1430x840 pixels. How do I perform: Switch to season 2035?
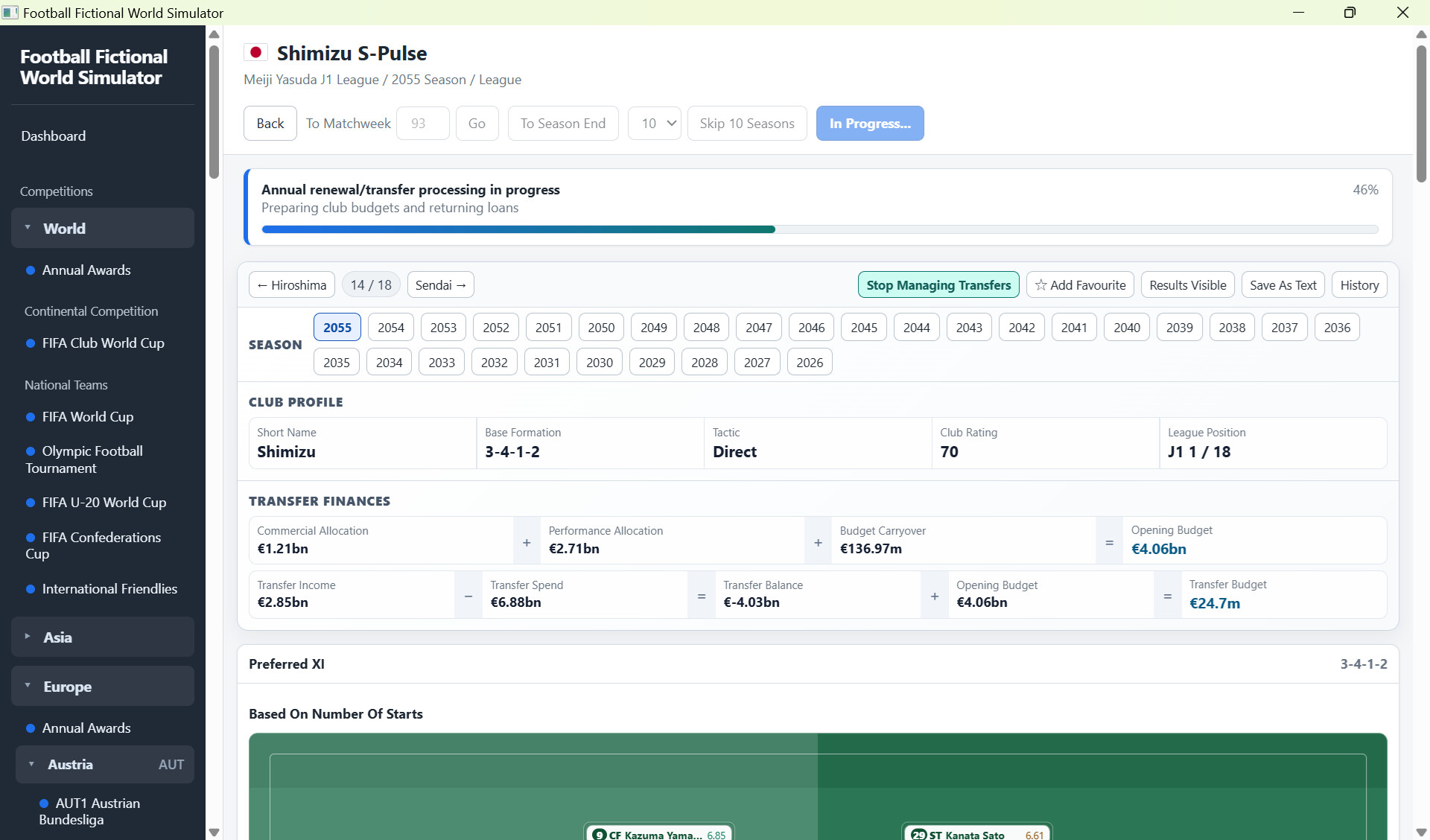(337, 363)
